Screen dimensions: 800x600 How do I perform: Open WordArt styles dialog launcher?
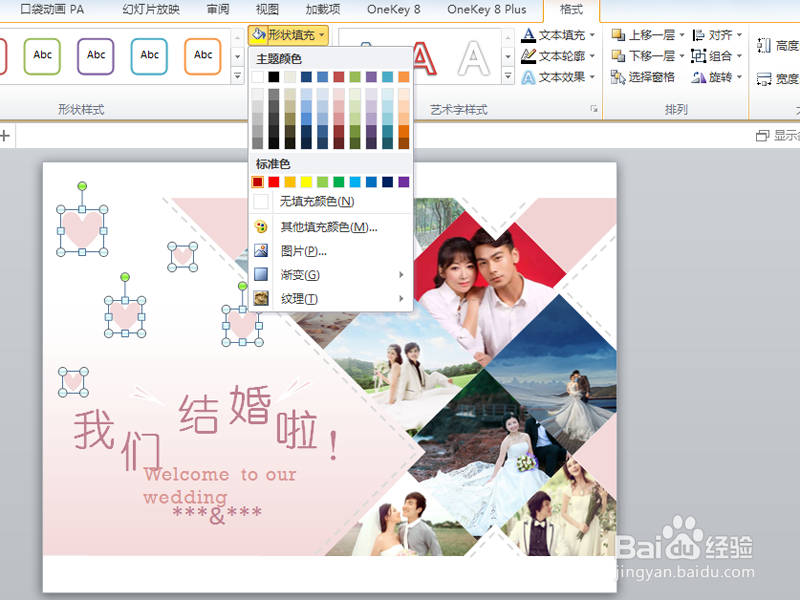pos(594,109)
